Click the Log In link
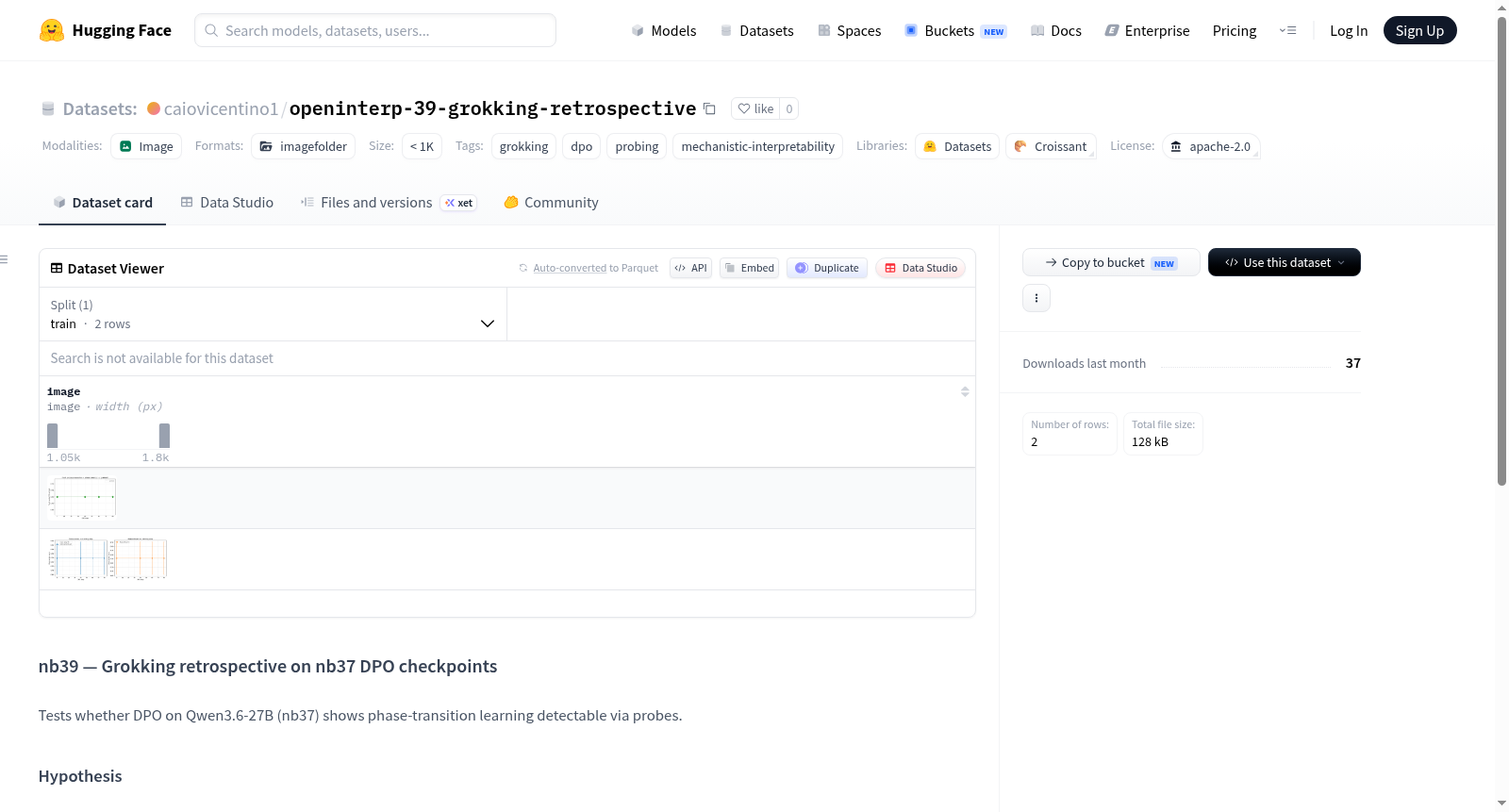This screenshot has height=812, width=1509. pos(1349,30)
